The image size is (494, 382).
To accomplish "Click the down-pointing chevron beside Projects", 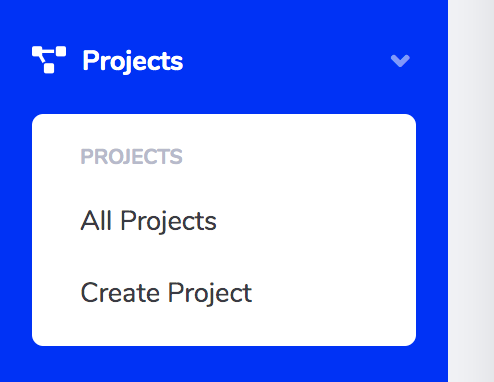I will [400, 61].
